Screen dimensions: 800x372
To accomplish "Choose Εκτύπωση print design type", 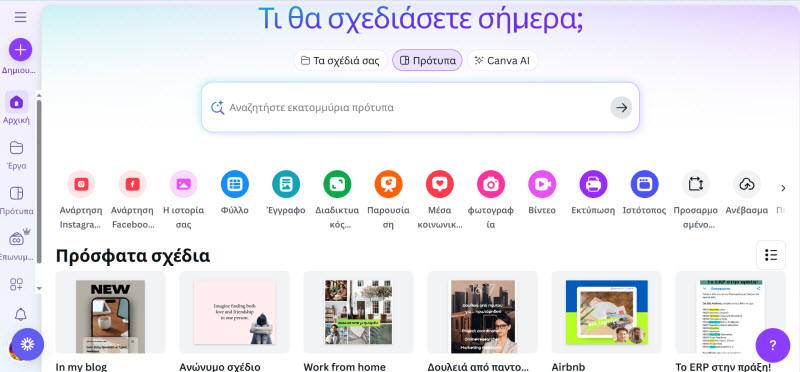I will click(593, 193).
